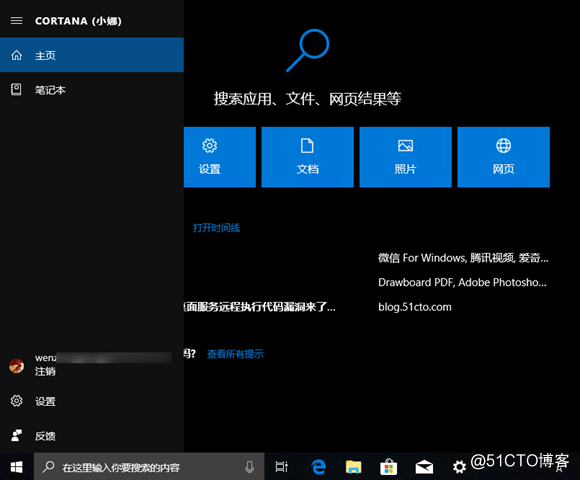Click the taskbar search magnifier icon

(48, 467)
